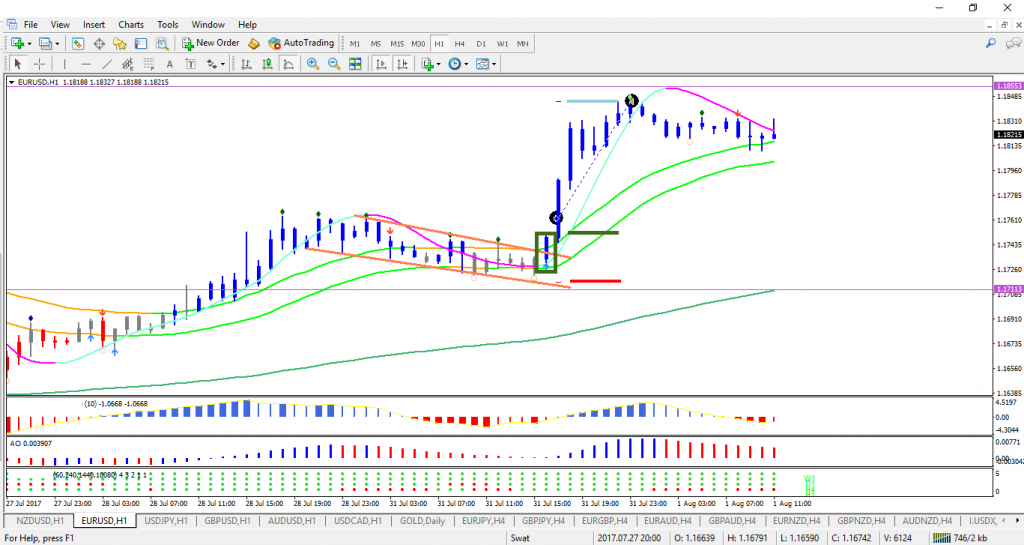Screen dimensions: 1024x545
Task: Select the equidistant channel tool
Action: coord(127,64)
